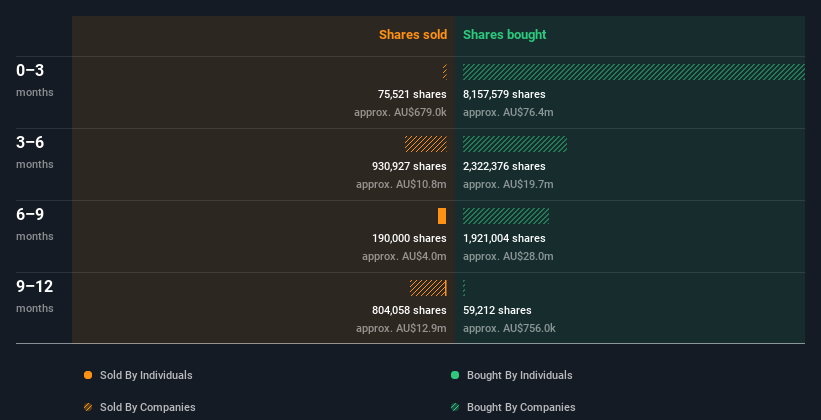Viewport: 821px width, 420px height.
Task: Click the 6–9 months solid orange sold bar
Action: click(x=442, y=216)
